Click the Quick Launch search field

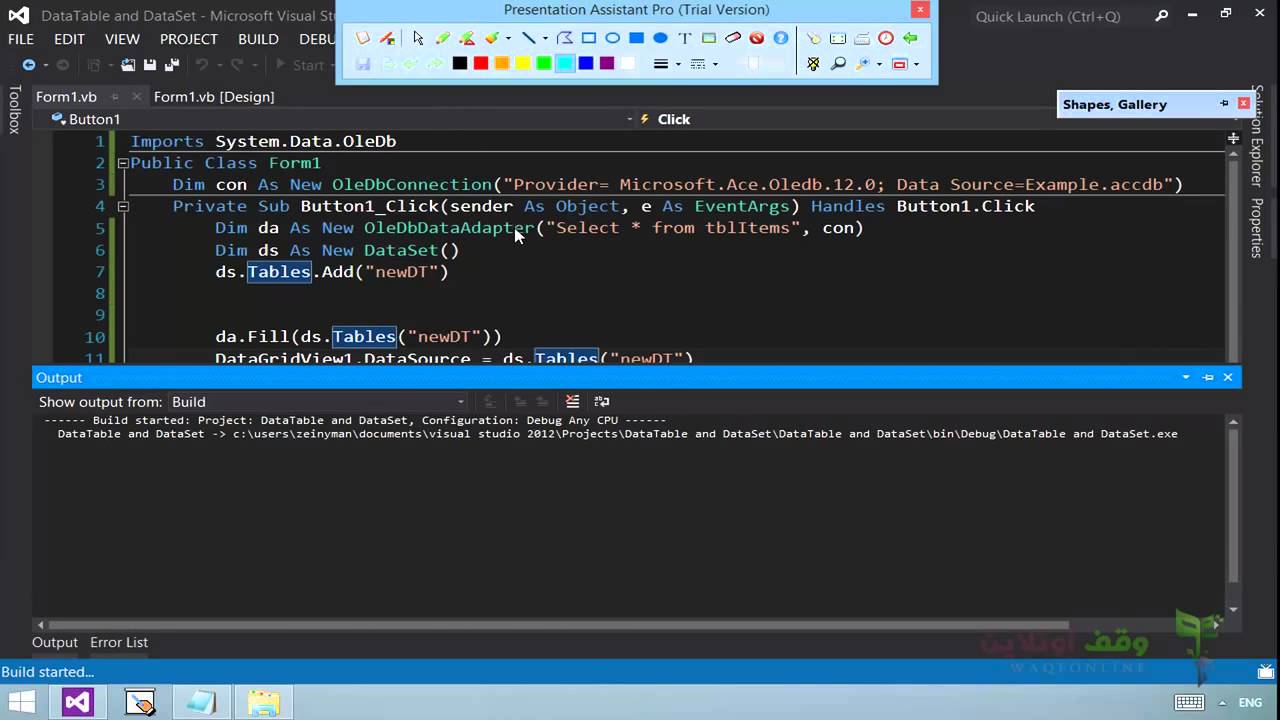(x=1060, y=16)
